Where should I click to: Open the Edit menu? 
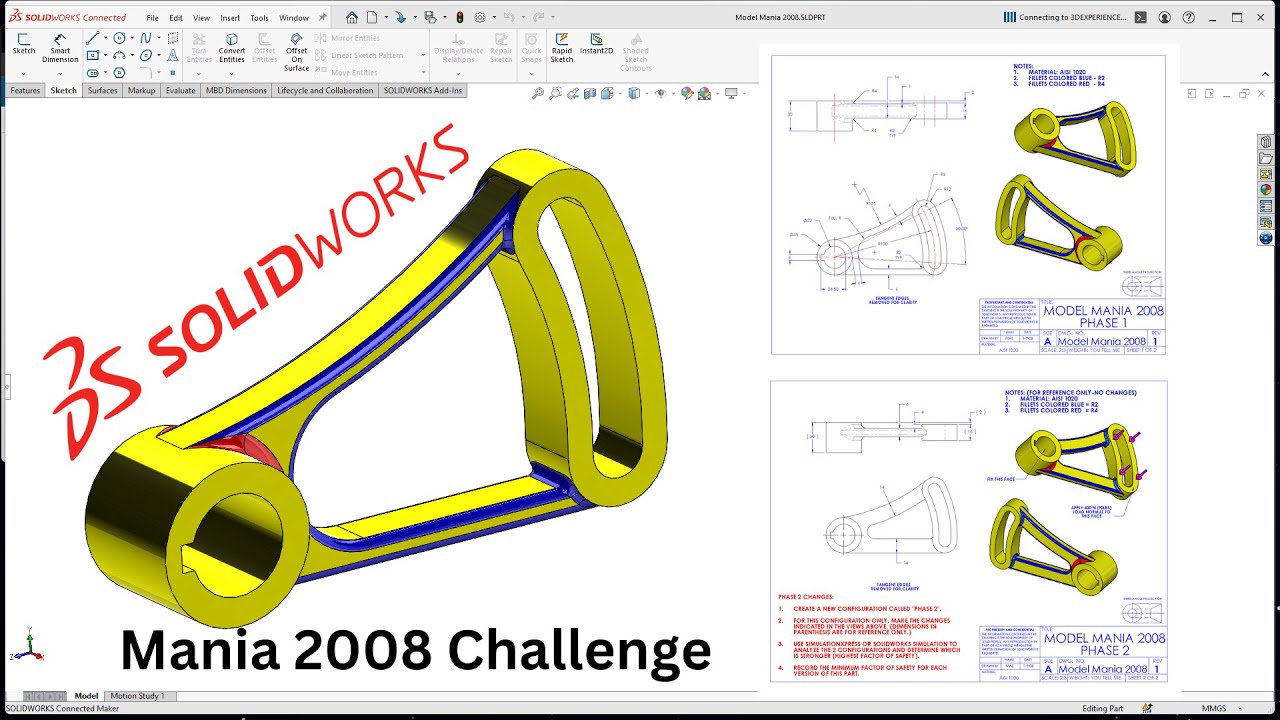click(x=176, y=18)
